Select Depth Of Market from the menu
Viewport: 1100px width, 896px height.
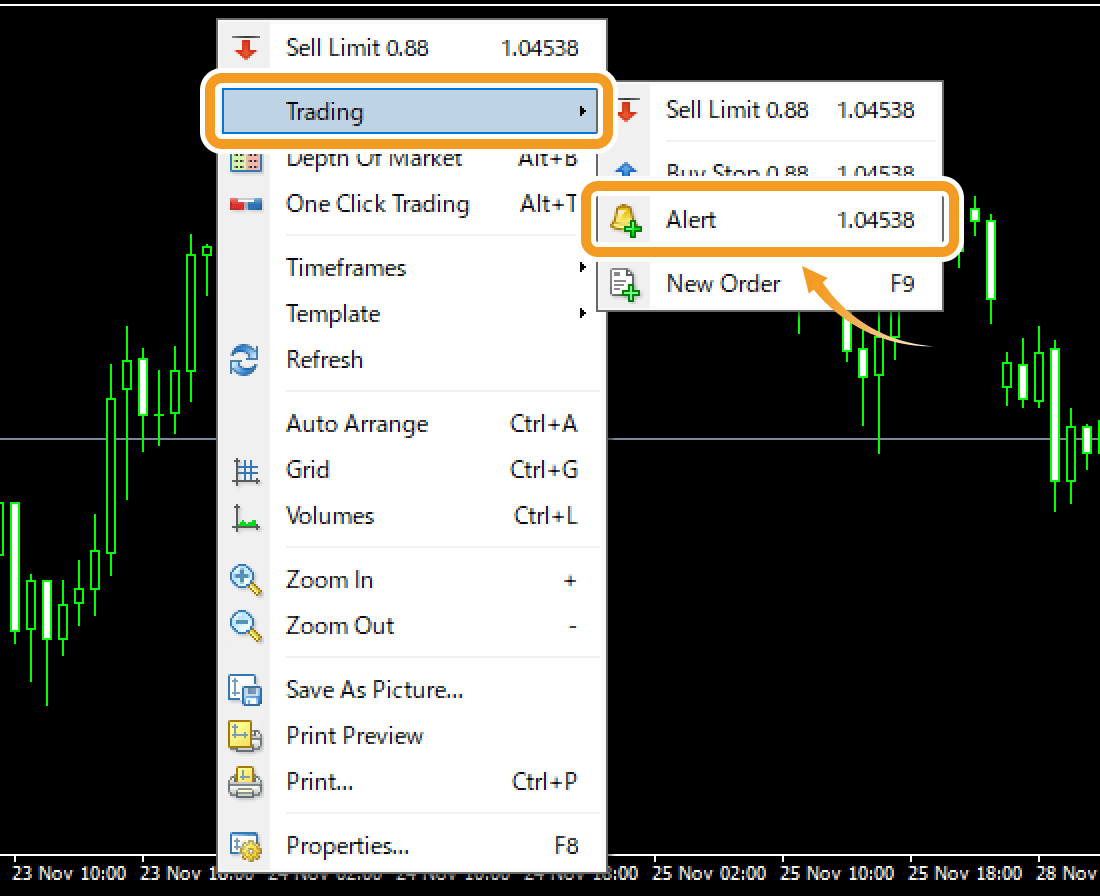(x=374, y=158)
